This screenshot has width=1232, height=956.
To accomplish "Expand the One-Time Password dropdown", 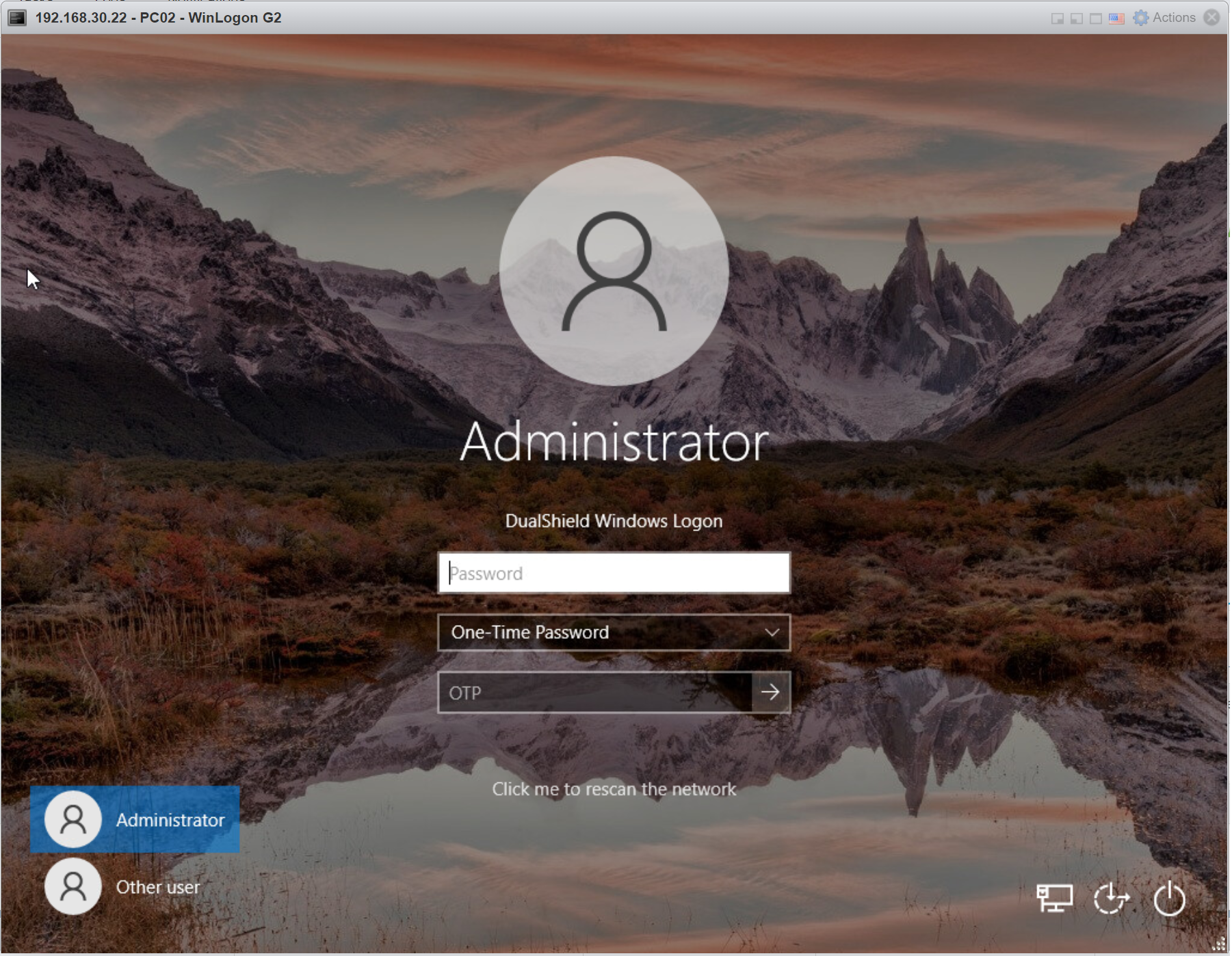I will click(613, 633).
